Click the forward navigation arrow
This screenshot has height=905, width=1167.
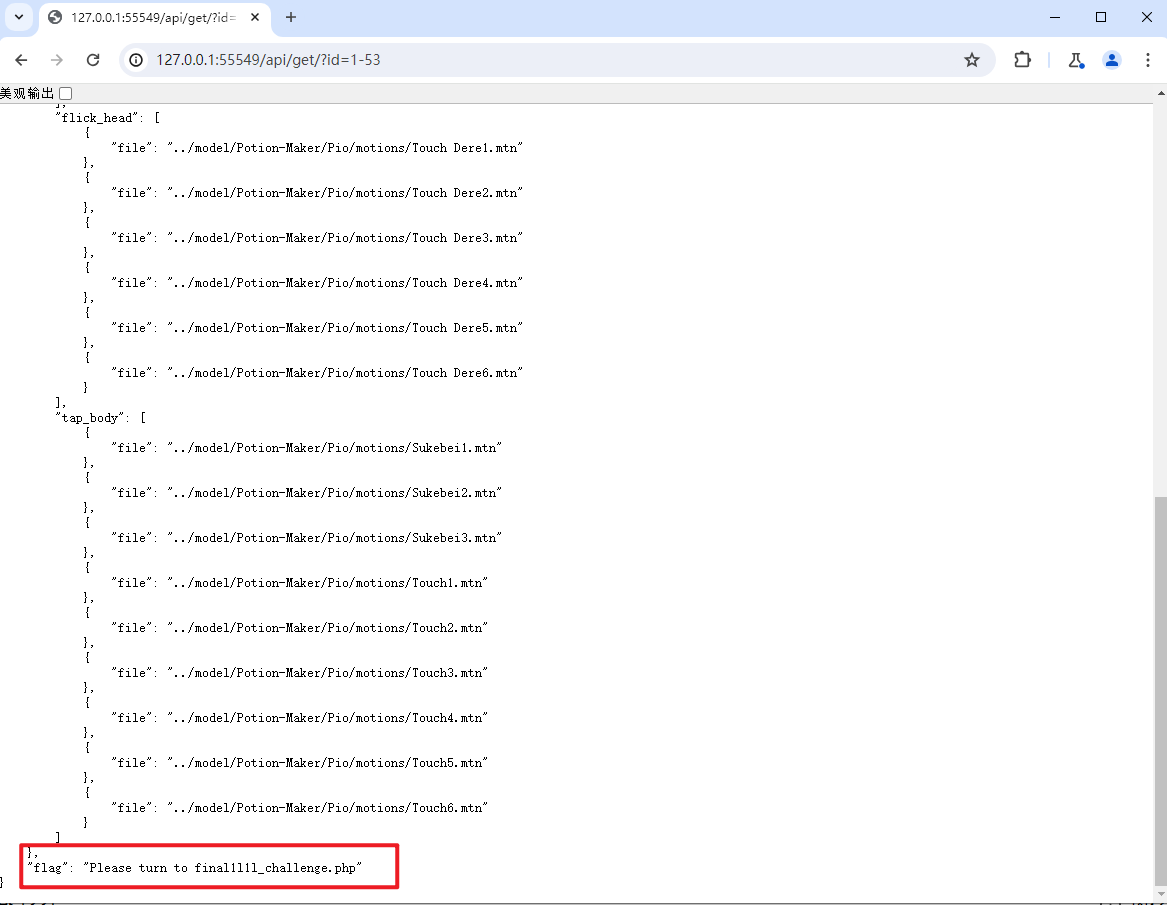tap(57, 60)
